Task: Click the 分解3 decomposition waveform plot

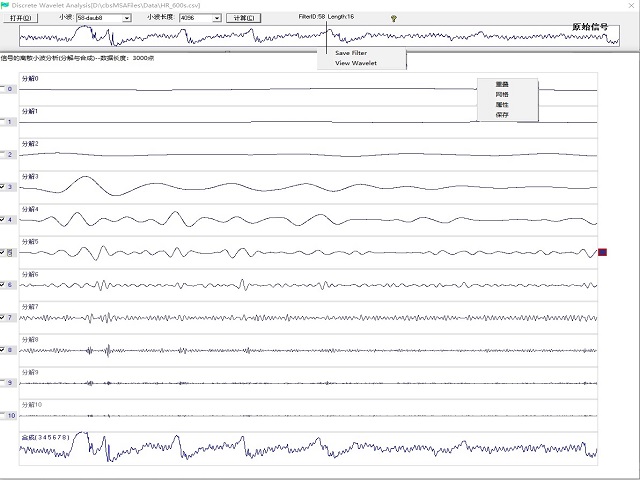Action: (x=308, y=187)
